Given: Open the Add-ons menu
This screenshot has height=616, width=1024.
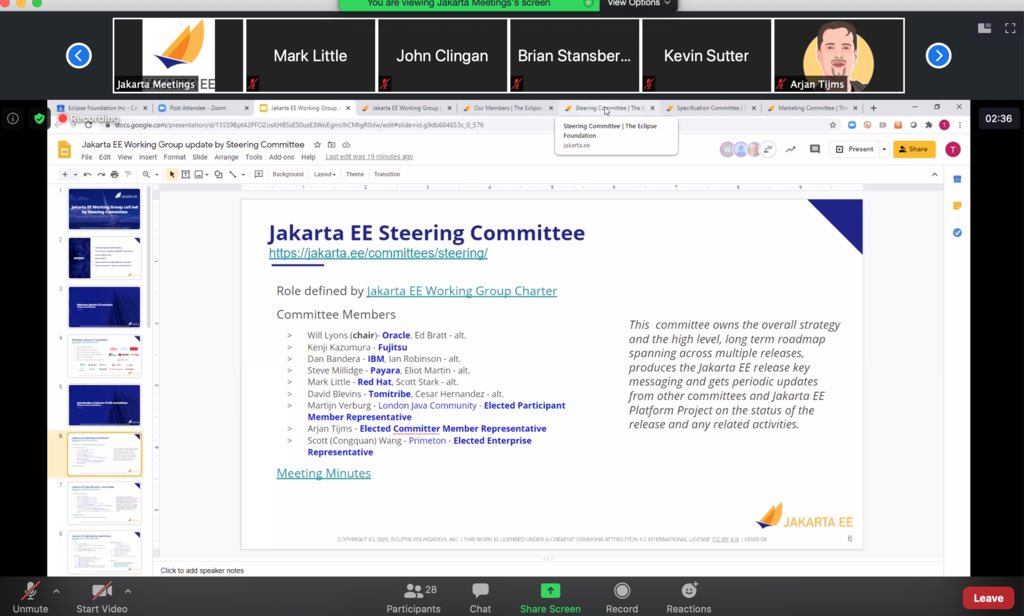Looking at the screenshot, I should 281,157.
